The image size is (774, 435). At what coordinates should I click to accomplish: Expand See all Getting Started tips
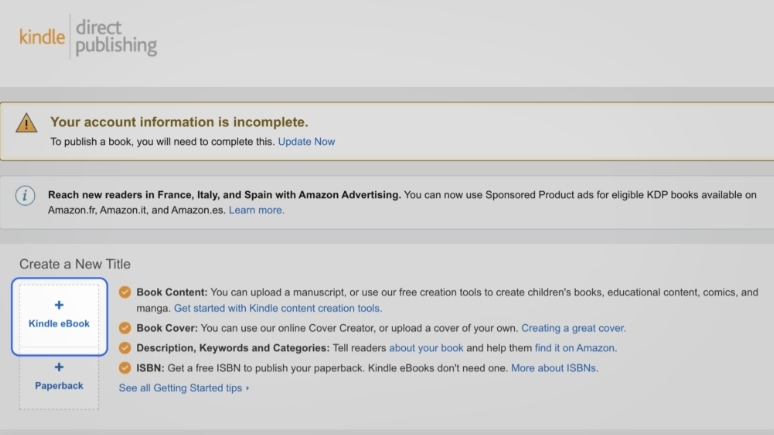(x=183, y=388)
